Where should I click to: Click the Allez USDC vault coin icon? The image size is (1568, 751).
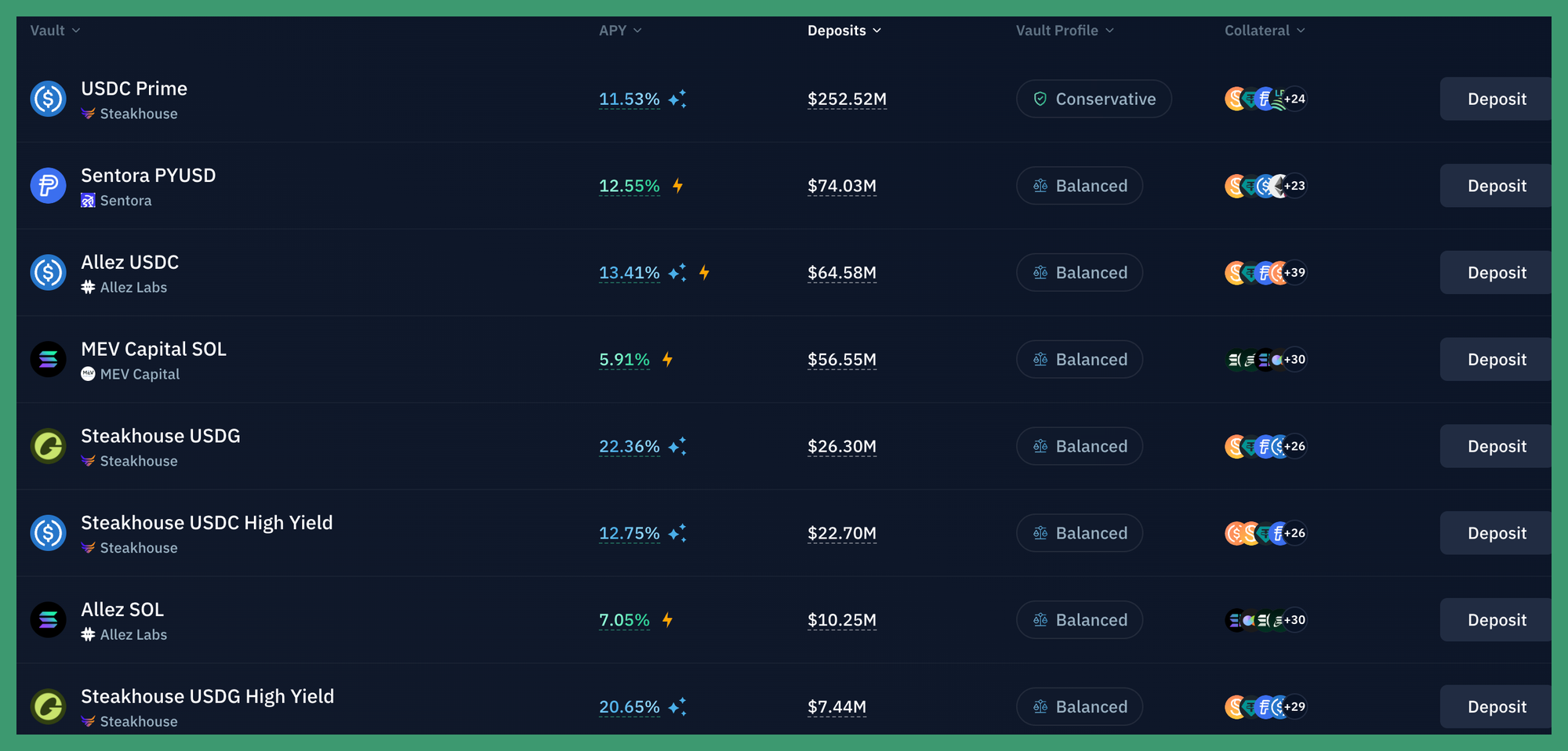coord(48,273)
